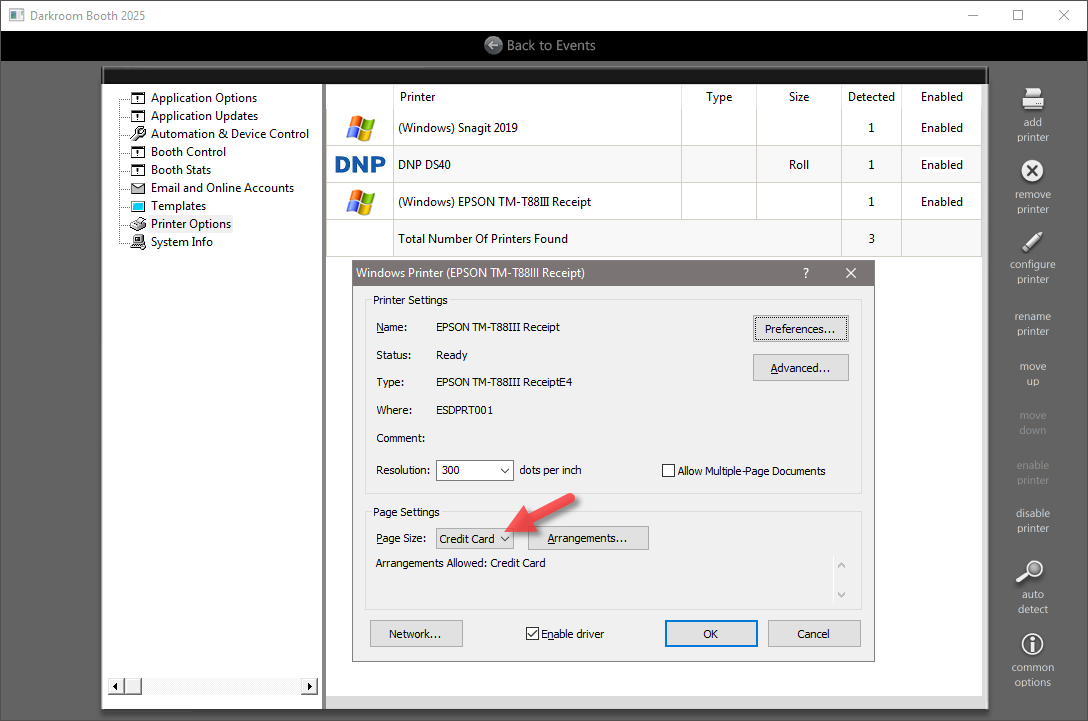The image size is (1088, 721).
Task: Select Application Updates in the tree
Action: click(x=205, y=116)
